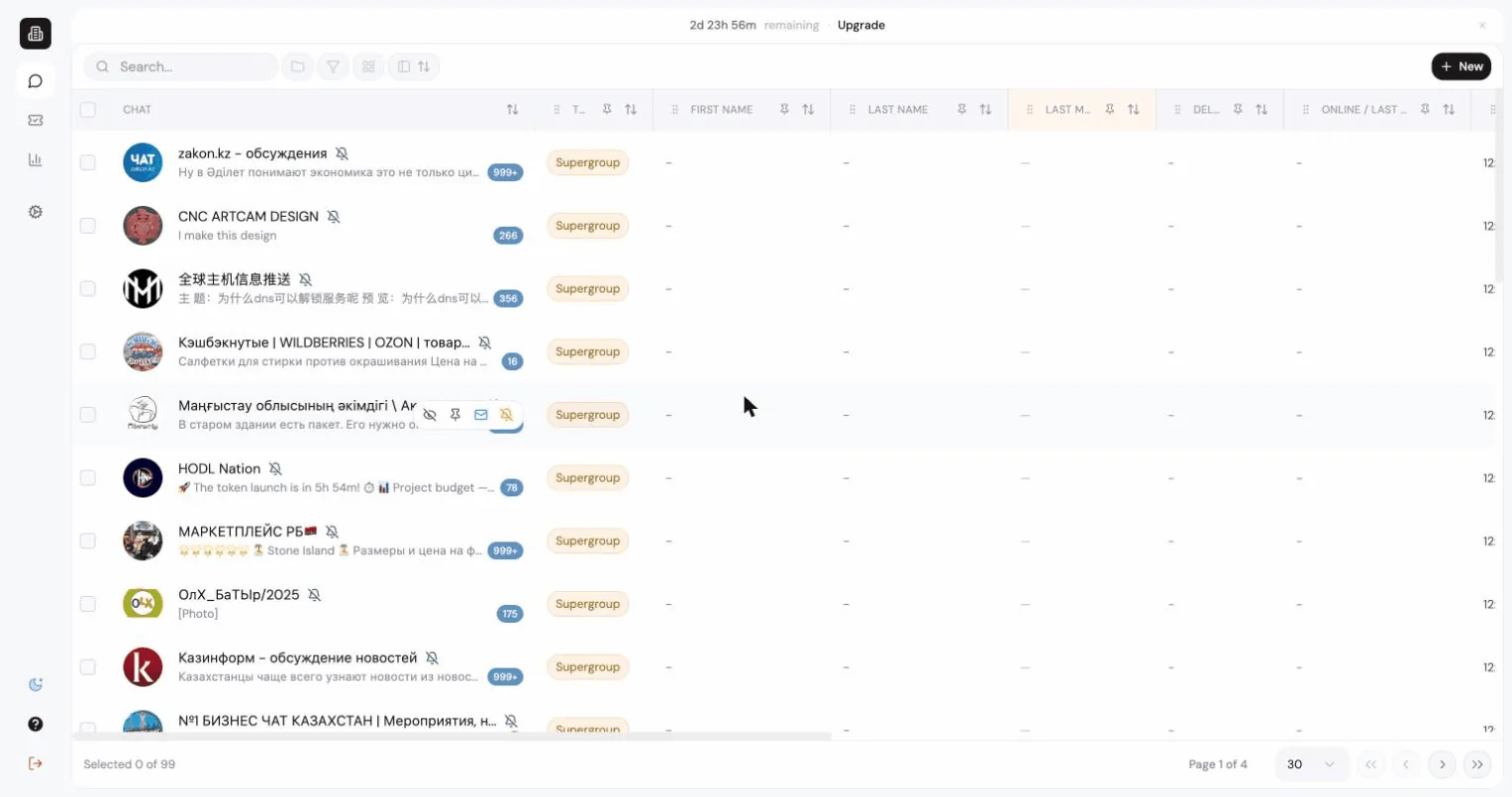
Task: Sort the DEL... column
Action: 1261,110
